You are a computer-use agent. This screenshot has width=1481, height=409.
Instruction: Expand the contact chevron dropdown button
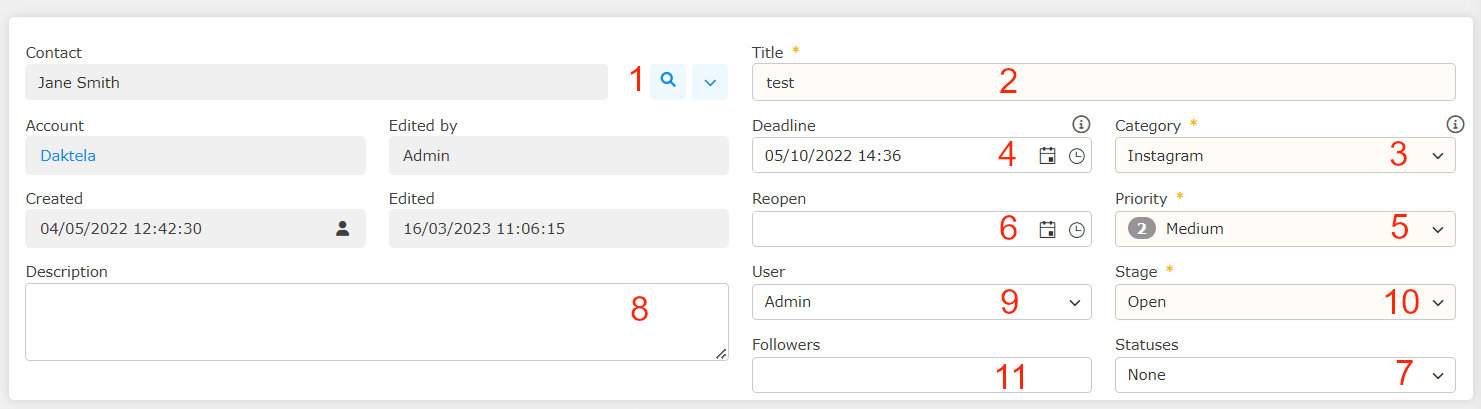(x=710, y=82)
